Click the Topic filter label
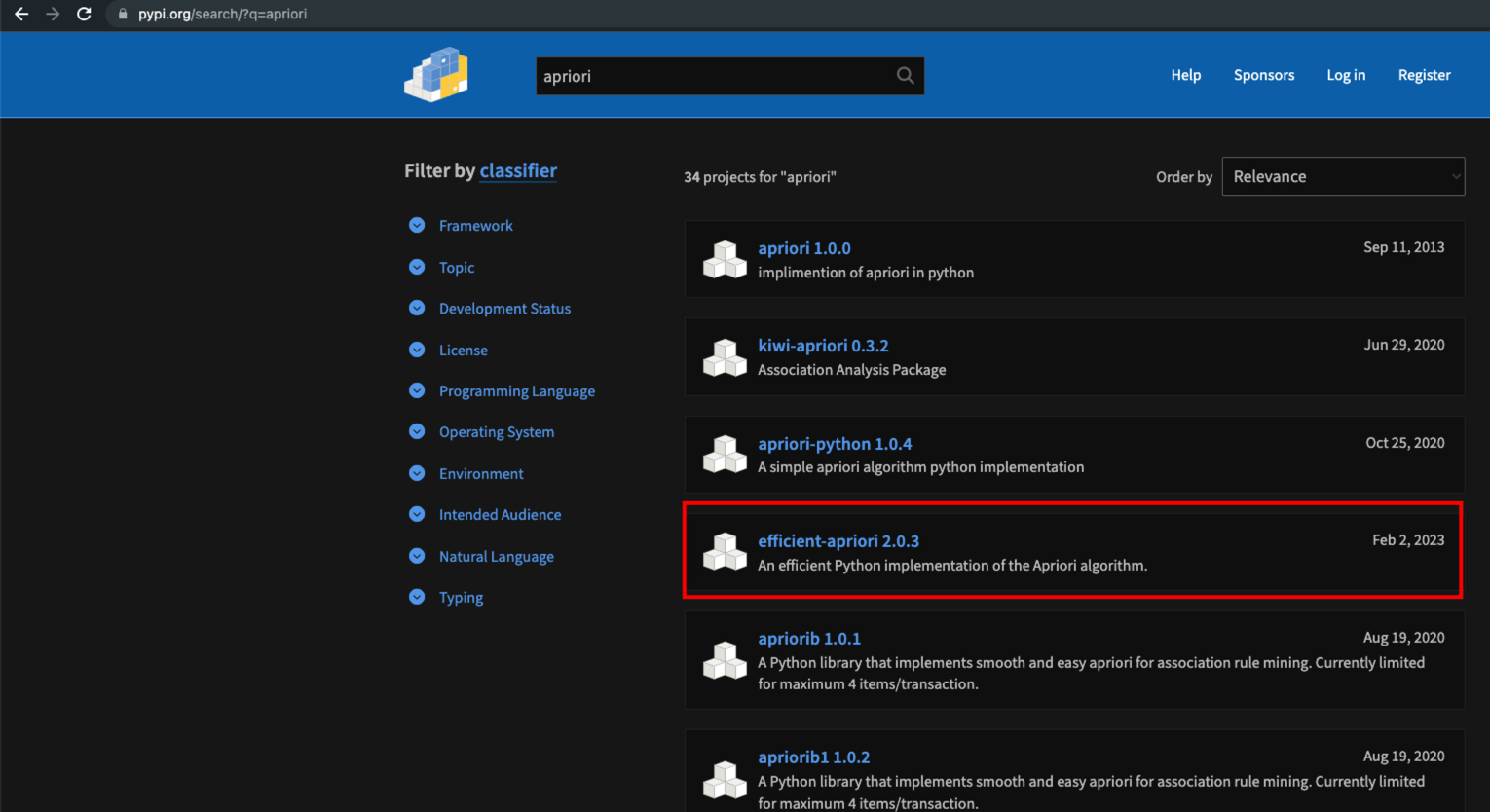The image size is (1490, 812). [x=457, y=268]
